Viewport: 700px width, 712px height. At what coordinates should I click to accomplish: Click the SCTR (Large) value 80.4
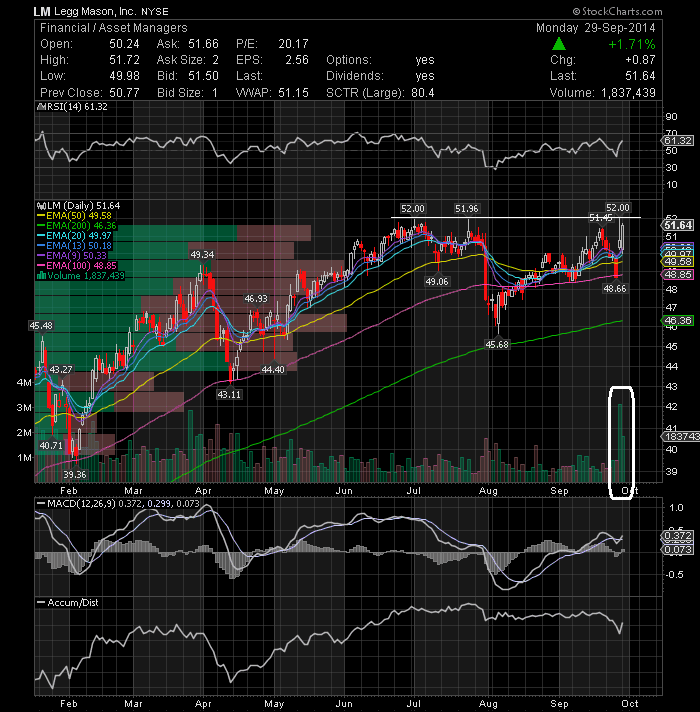click(x=423, y=93)
